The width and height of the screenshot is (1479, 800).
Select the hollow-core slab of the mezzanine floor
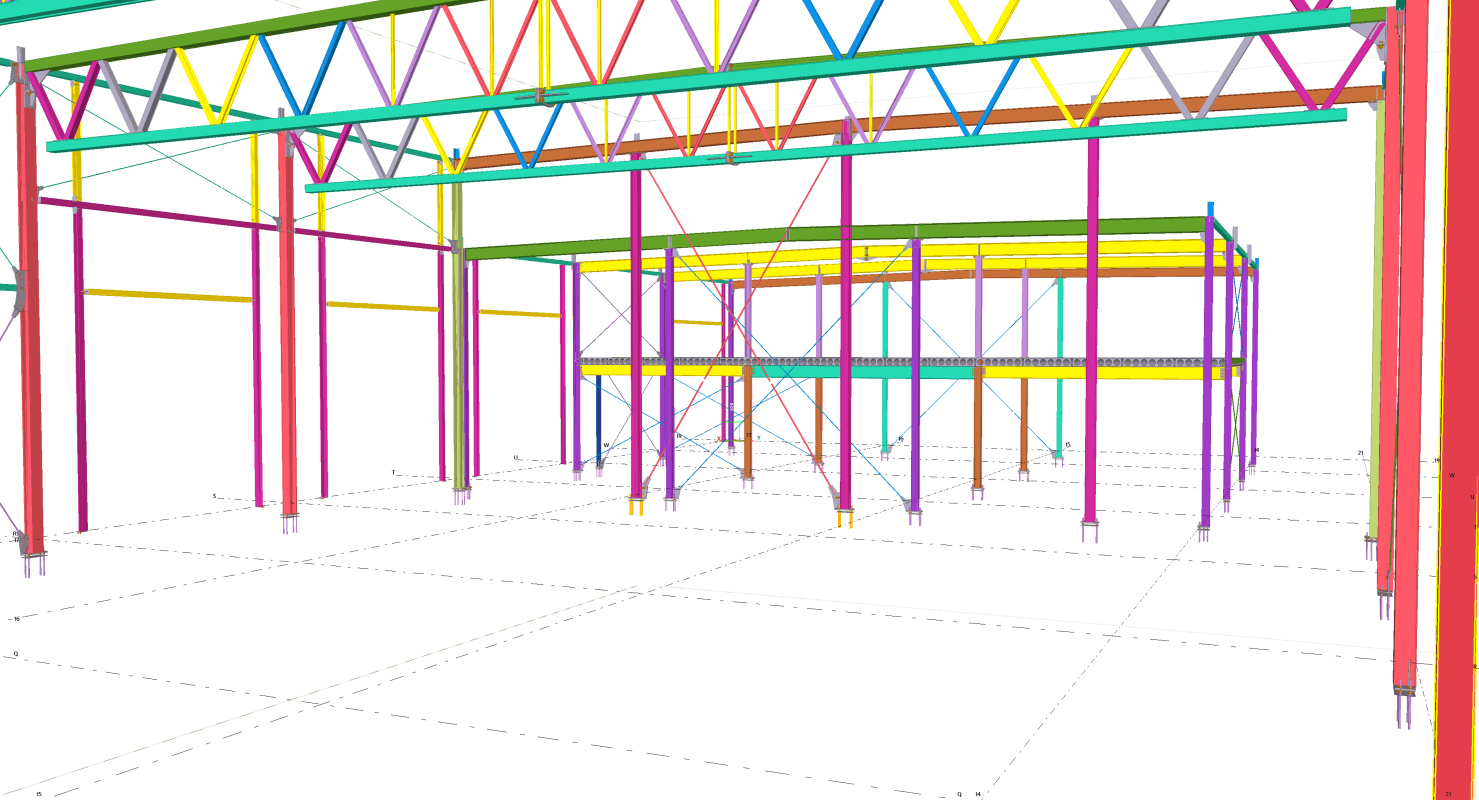coord(900,362)
